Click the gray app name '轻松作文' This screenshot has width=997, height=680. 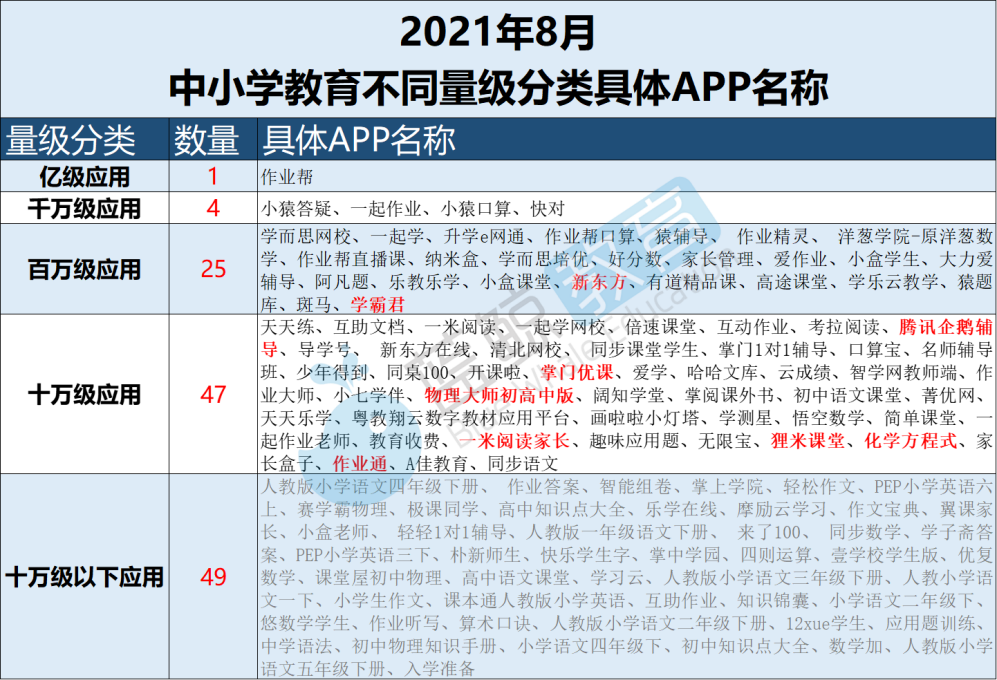(819, 487)
